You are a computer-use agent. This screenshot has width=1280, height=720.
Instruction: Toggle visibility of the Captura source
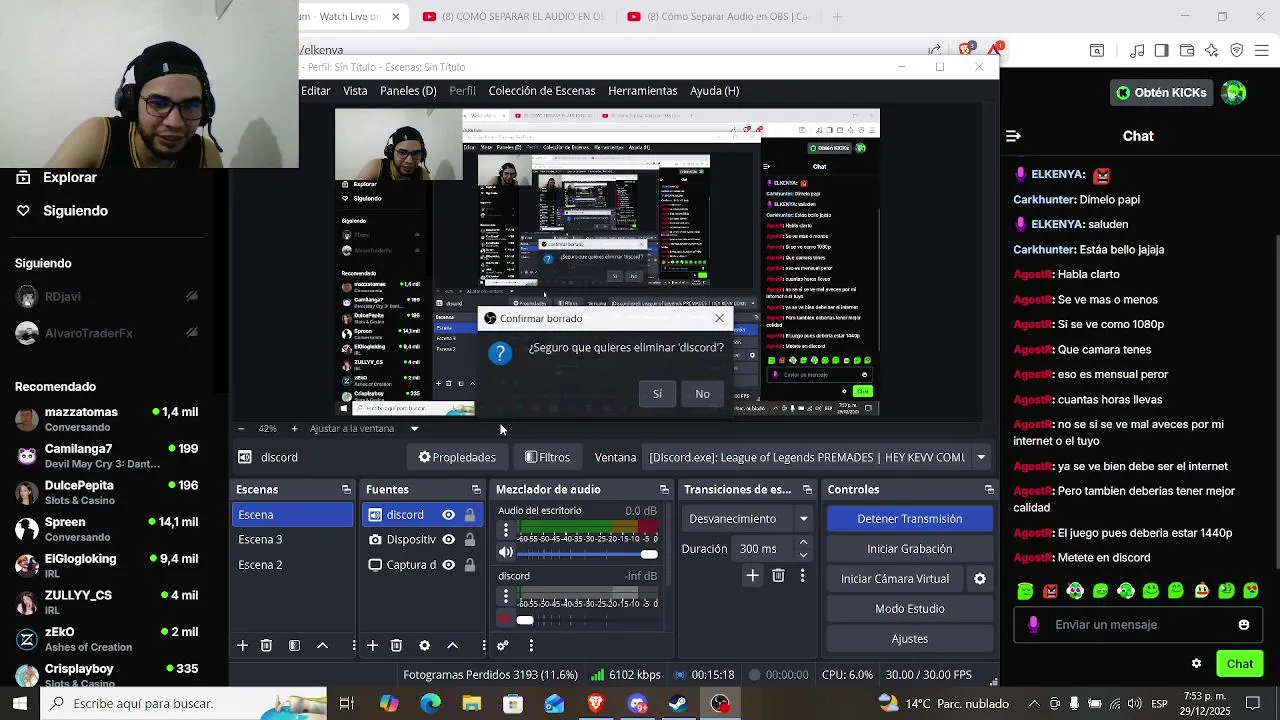click(448, 565)
